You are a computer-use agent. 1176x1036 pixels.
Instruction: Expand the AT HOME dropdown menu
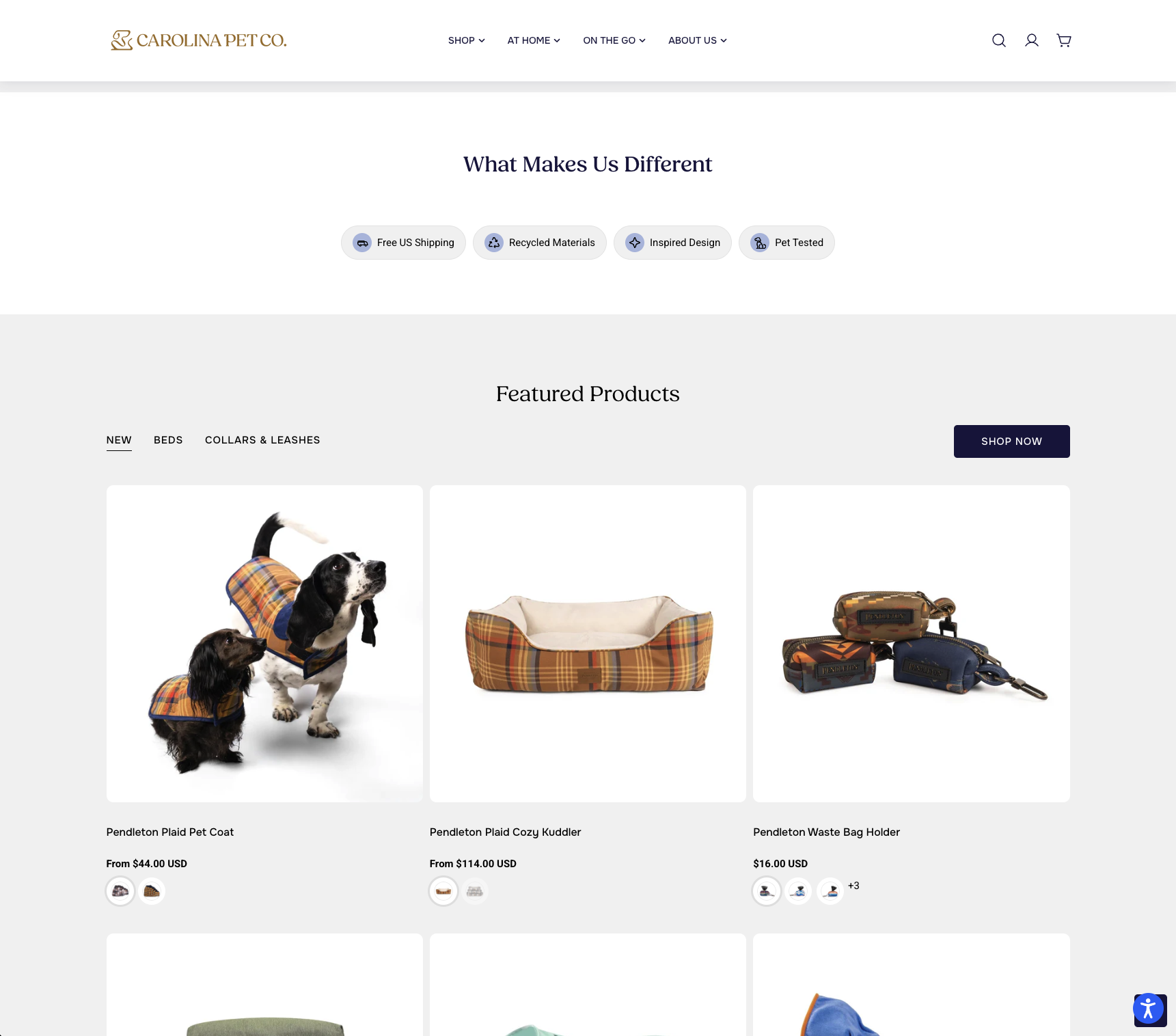[534, 40]
